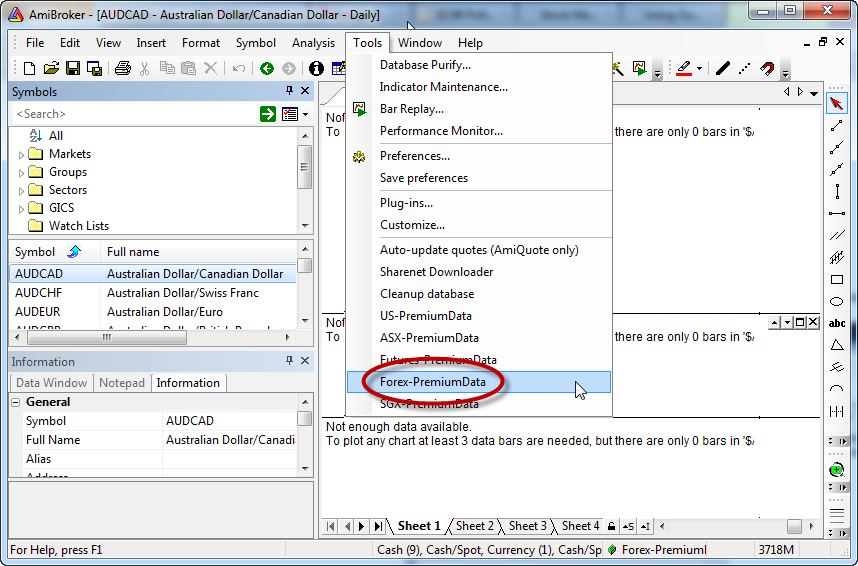Select the Triangle drawing tool
The image size is (858, 566).
pyautogui.click(x=837, y=345)
